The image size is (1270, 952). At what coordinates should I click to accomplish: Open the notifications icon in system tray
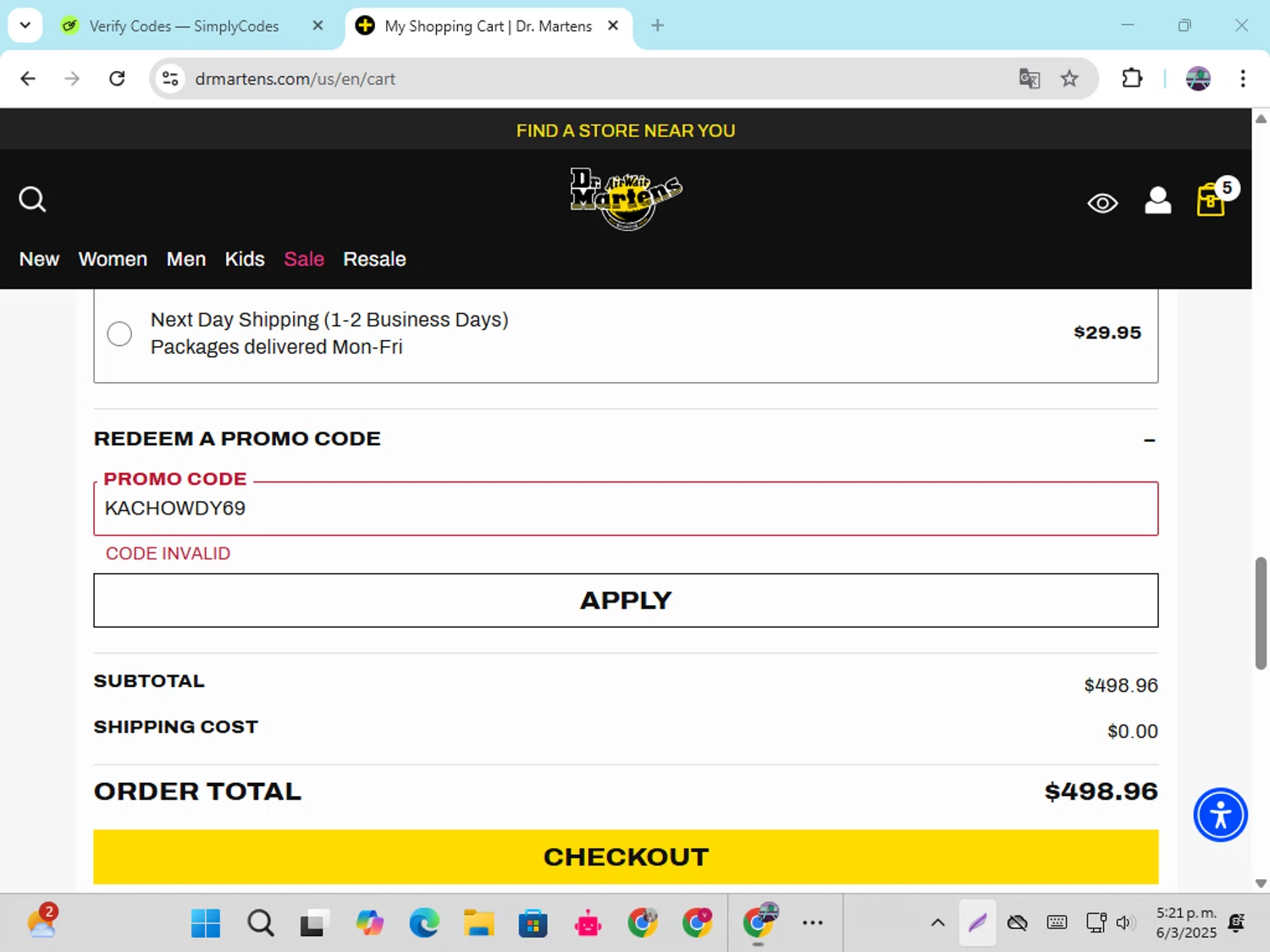(x=1236, y=923)
